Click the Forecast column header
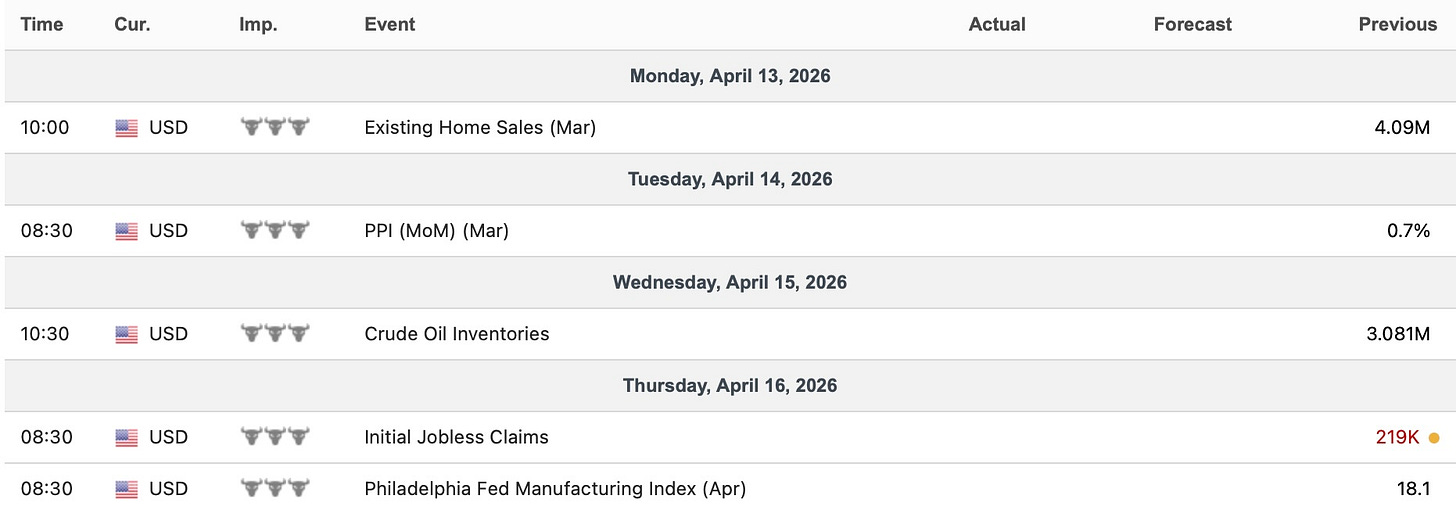The height and width of the screenshot is (507, 1456). pyautogui.click(x=1192, y=24)
